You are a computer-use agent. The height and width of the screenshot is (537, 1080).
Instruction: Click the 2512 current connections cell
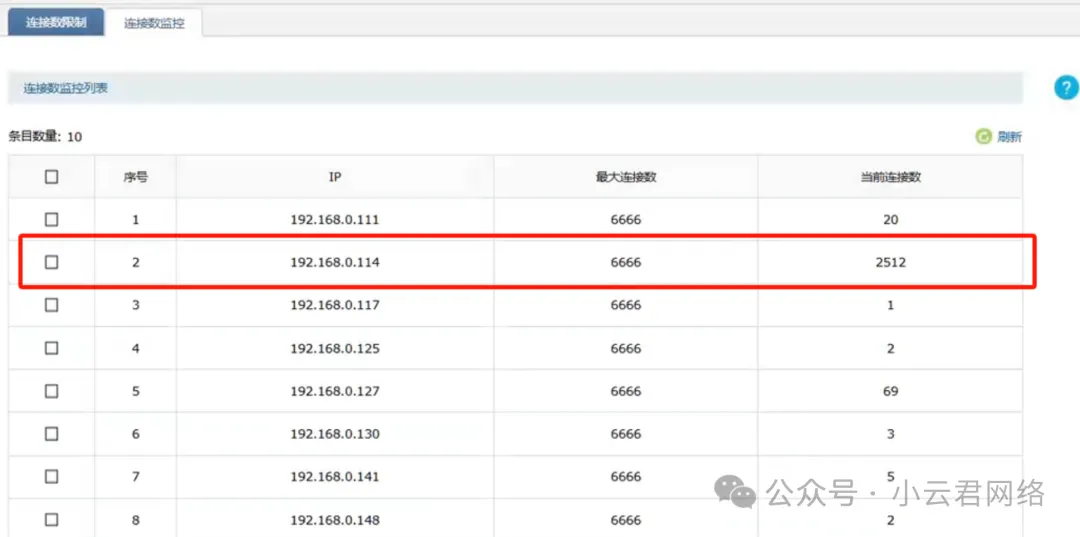click(890, 263)
